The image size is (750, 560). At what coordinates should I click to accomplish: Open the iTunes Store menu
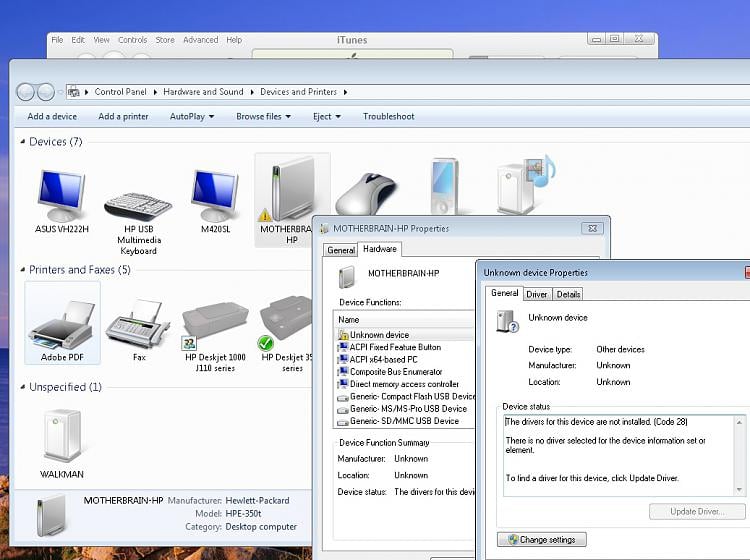[x=165, y=40]
